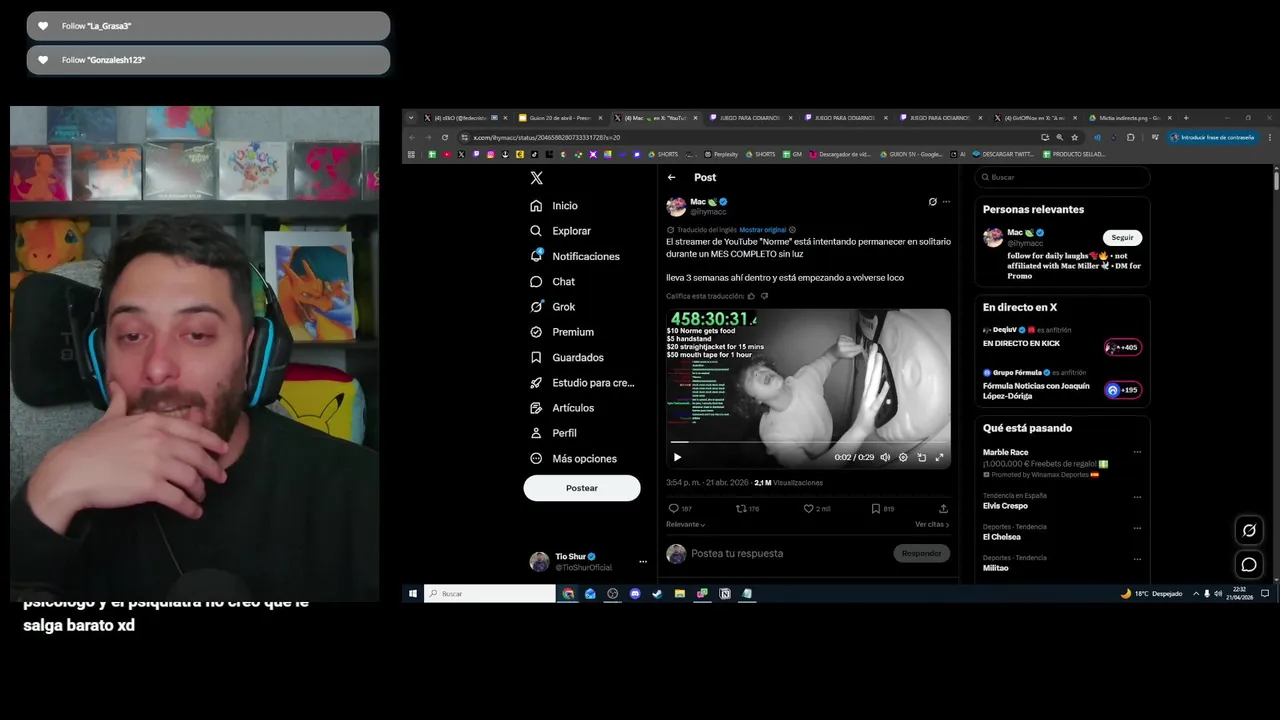The image size is (1280, 720).
Task: Open the post's three-dot more menu
Action: (946, 202)
